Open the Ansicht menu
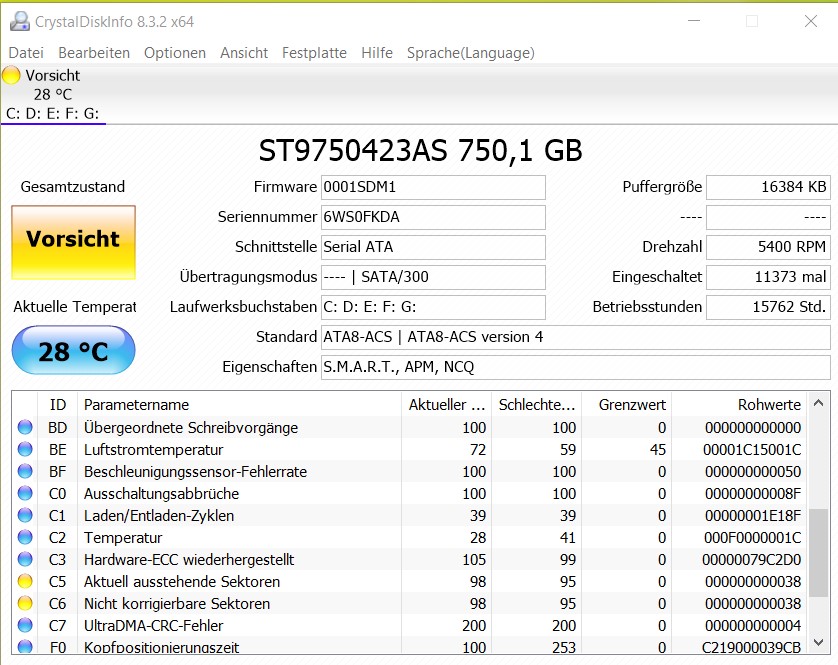 244,53
